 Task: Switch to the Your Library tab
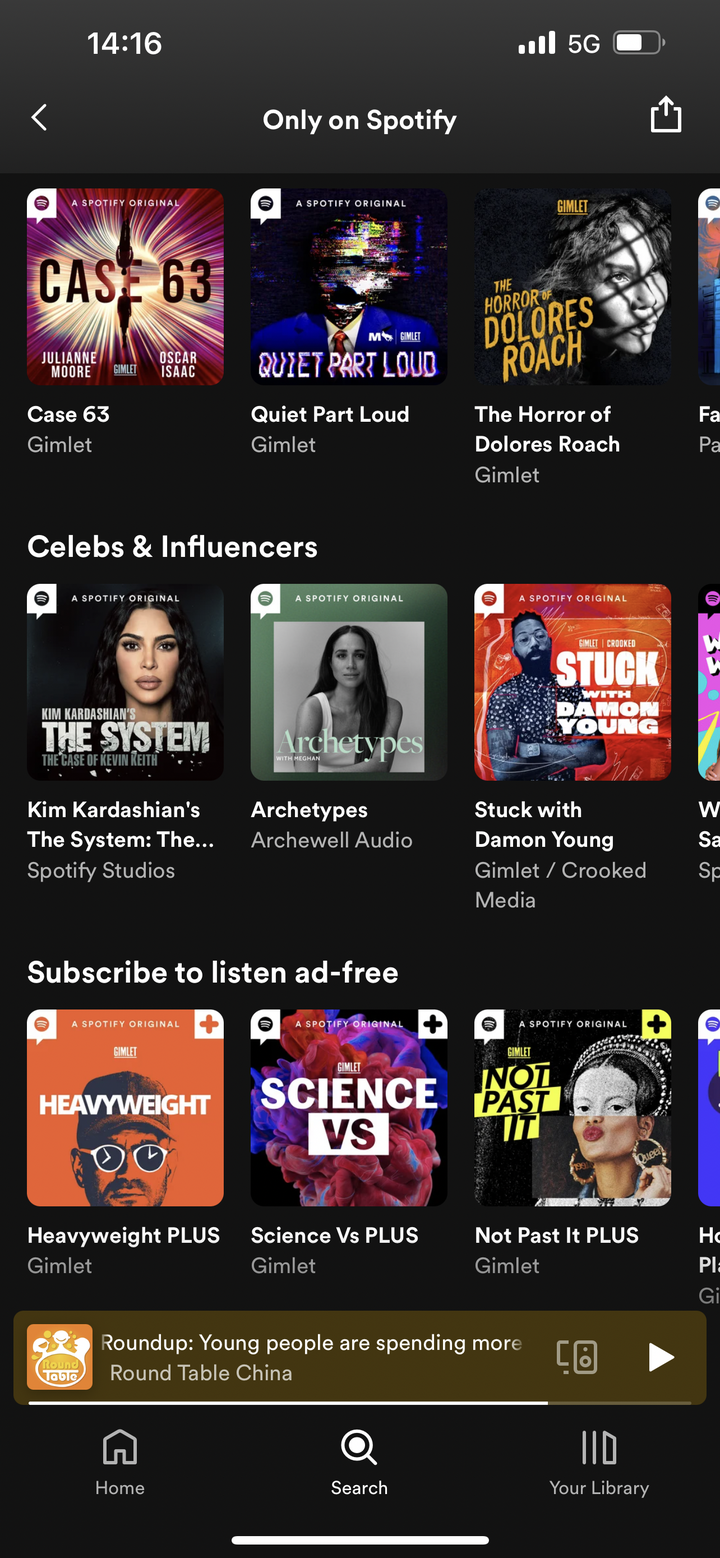(x=599, y=1462)
